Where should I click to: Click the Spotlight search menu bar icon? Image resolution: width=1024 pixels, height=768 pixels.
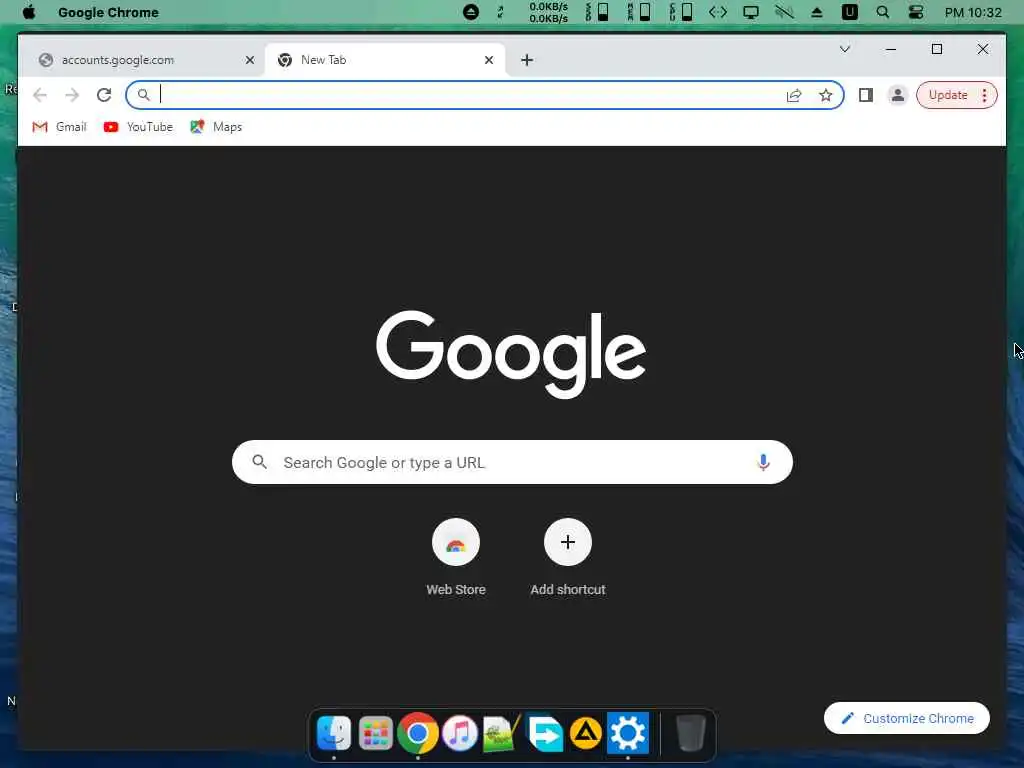(x=882, y=12)
